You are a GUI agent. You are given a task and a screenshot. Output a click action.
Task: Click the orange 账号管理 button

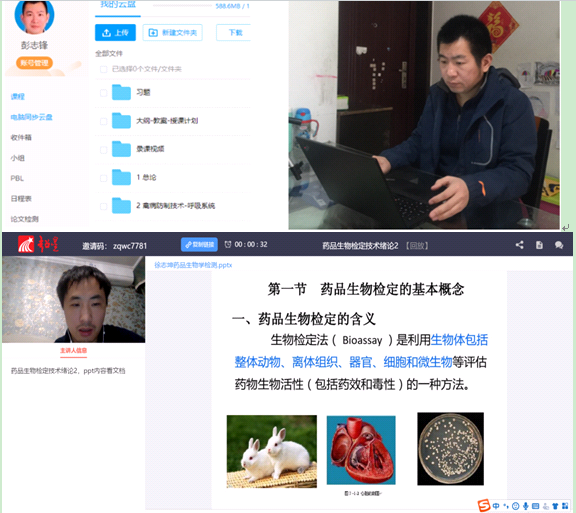coord(35,63)
